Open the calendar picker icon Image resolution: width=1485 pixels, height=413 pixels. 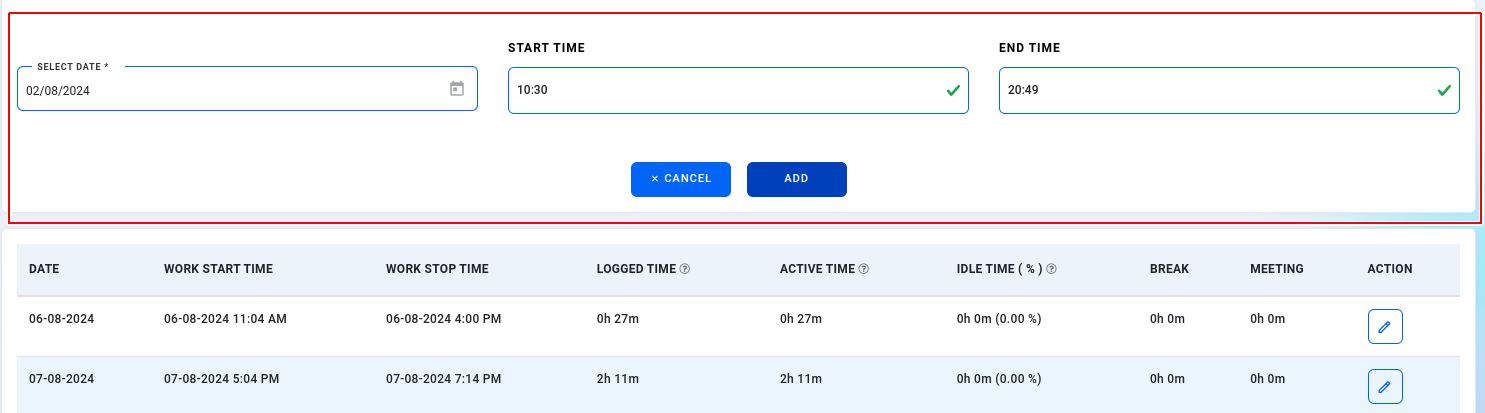pyautogui.click(x=457, y=89)
